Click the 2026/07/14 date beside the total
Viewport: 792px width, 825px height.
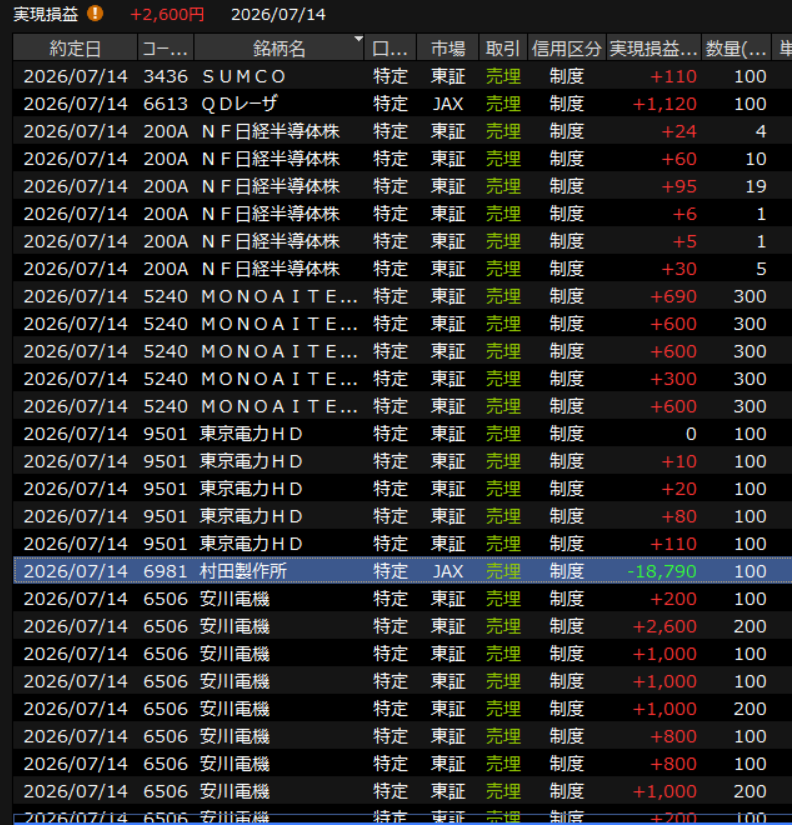coord(278,14)
